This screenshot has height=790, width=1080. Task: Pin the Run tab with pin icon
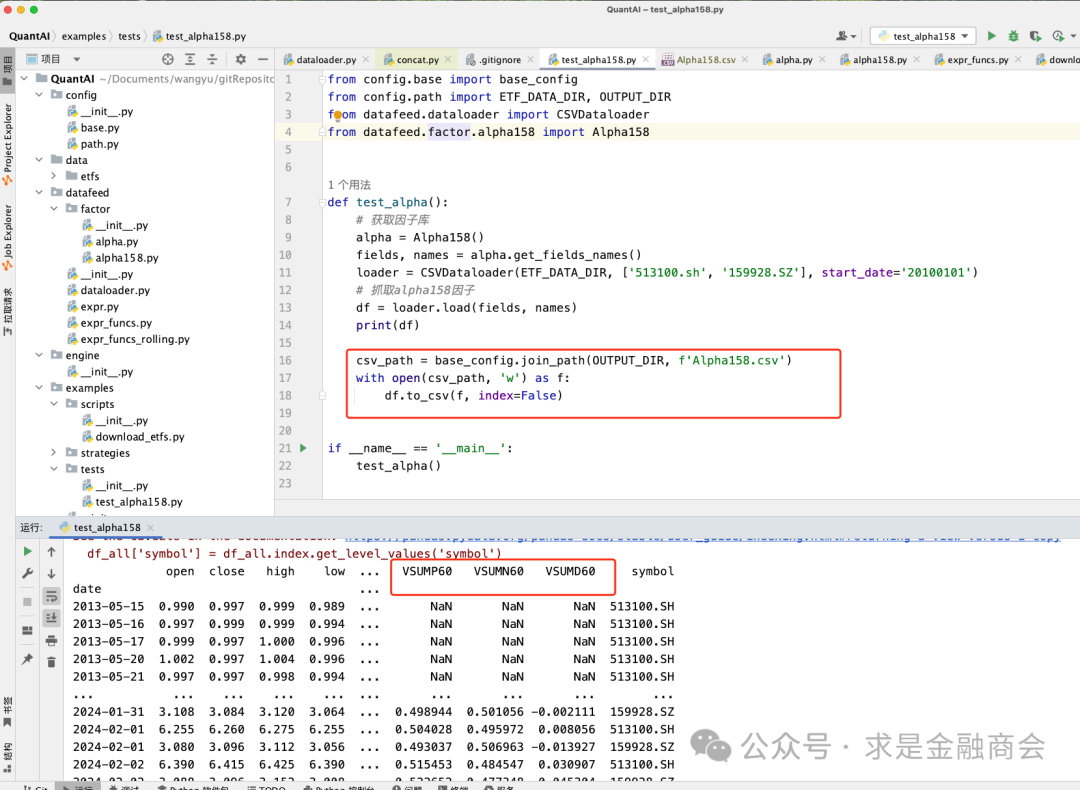pos(28,659)
